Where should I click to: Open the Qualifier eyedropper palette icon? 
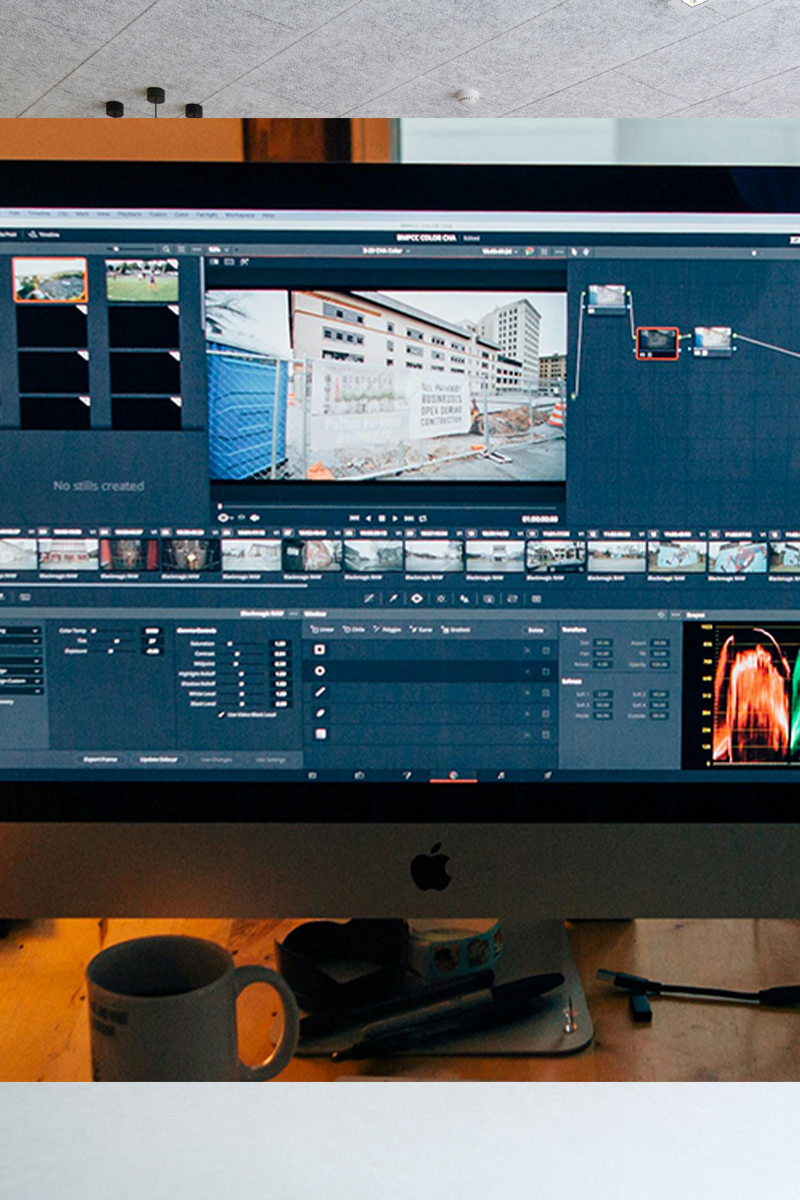(x=392, y=598)
